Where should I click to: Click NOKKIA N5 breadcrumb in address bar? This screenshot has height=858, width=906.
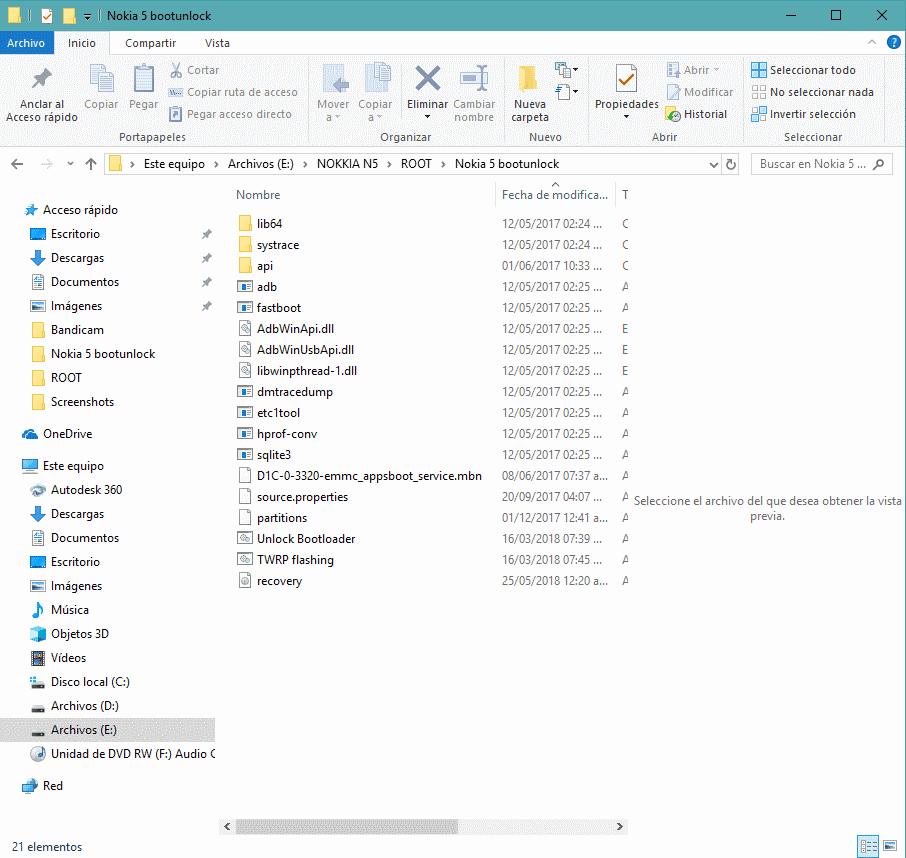coord(347,164)
